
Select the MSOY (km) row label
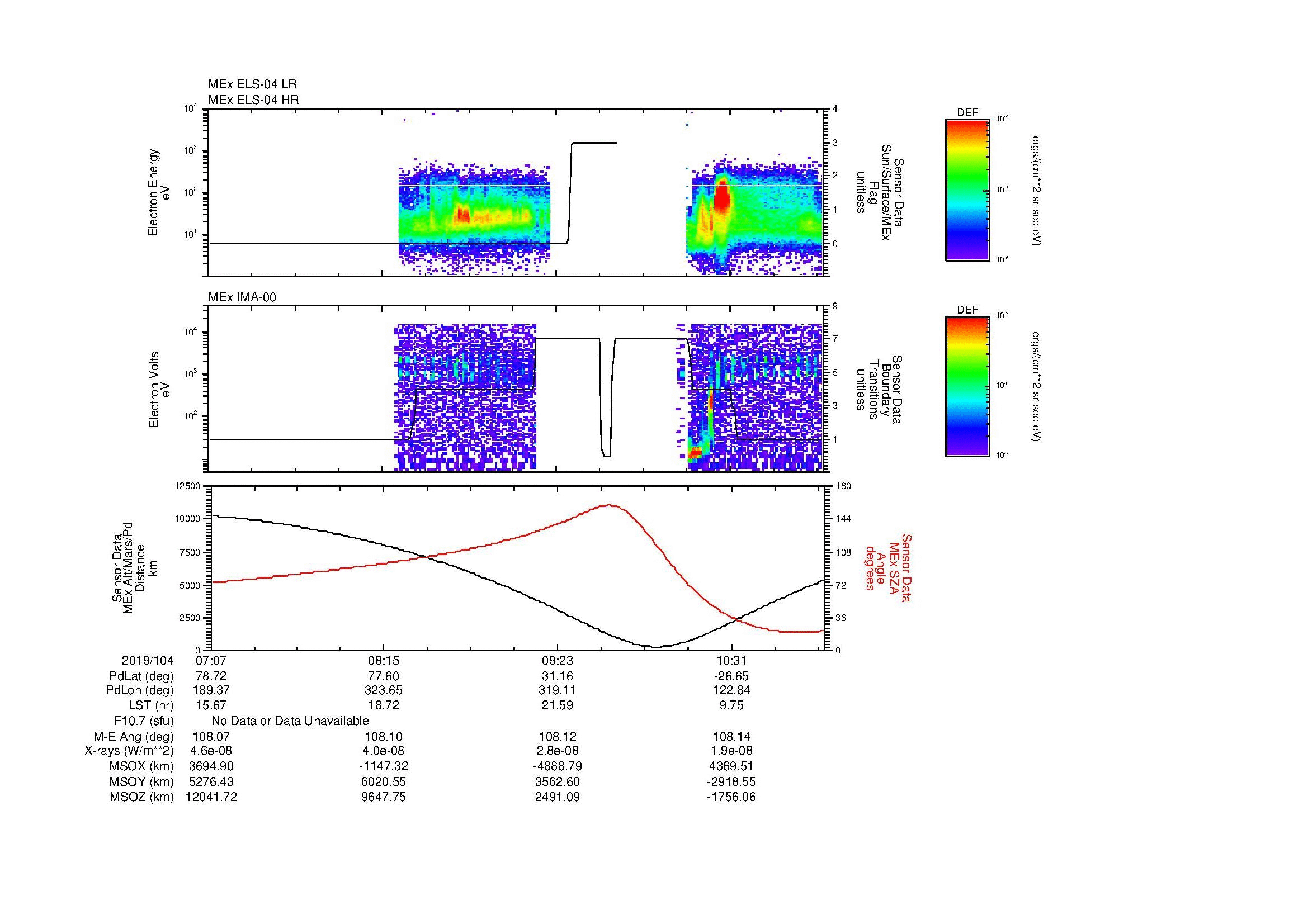pos(141,781)
